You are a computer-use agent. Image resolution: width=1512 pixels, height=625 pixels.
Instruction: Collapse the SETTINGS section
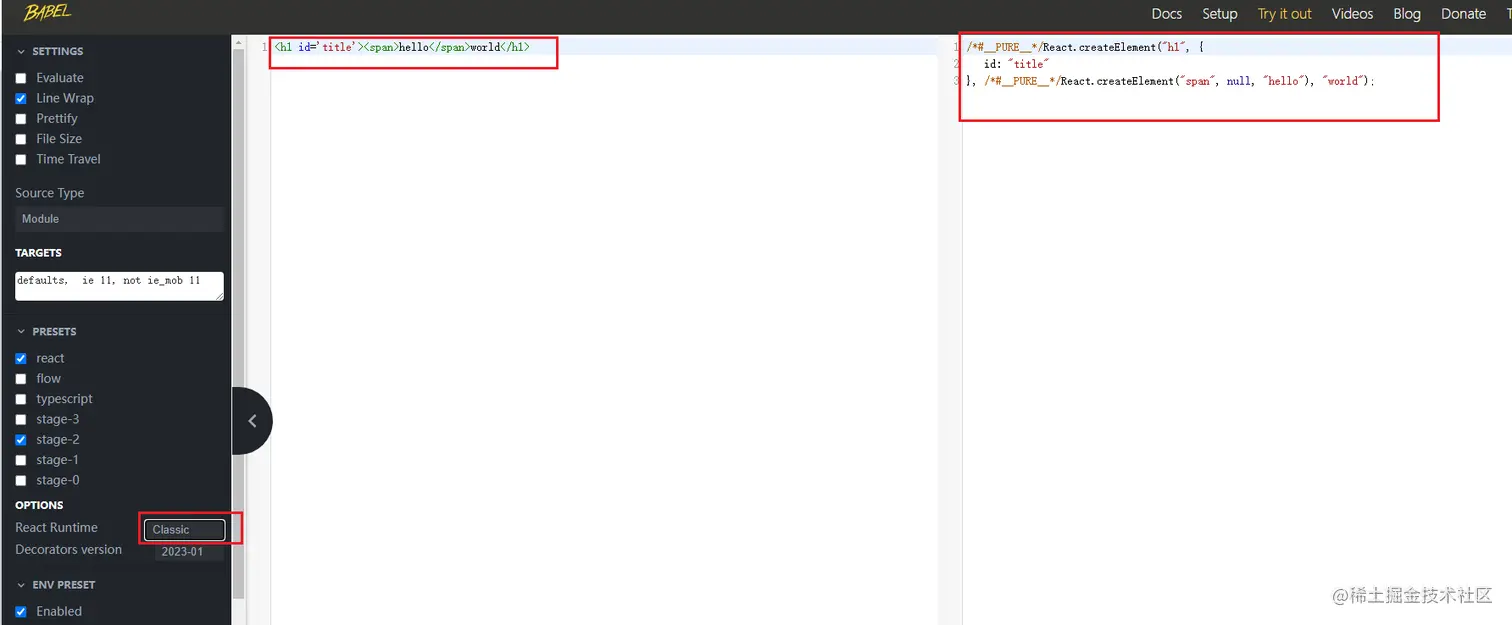coord(50,51)
